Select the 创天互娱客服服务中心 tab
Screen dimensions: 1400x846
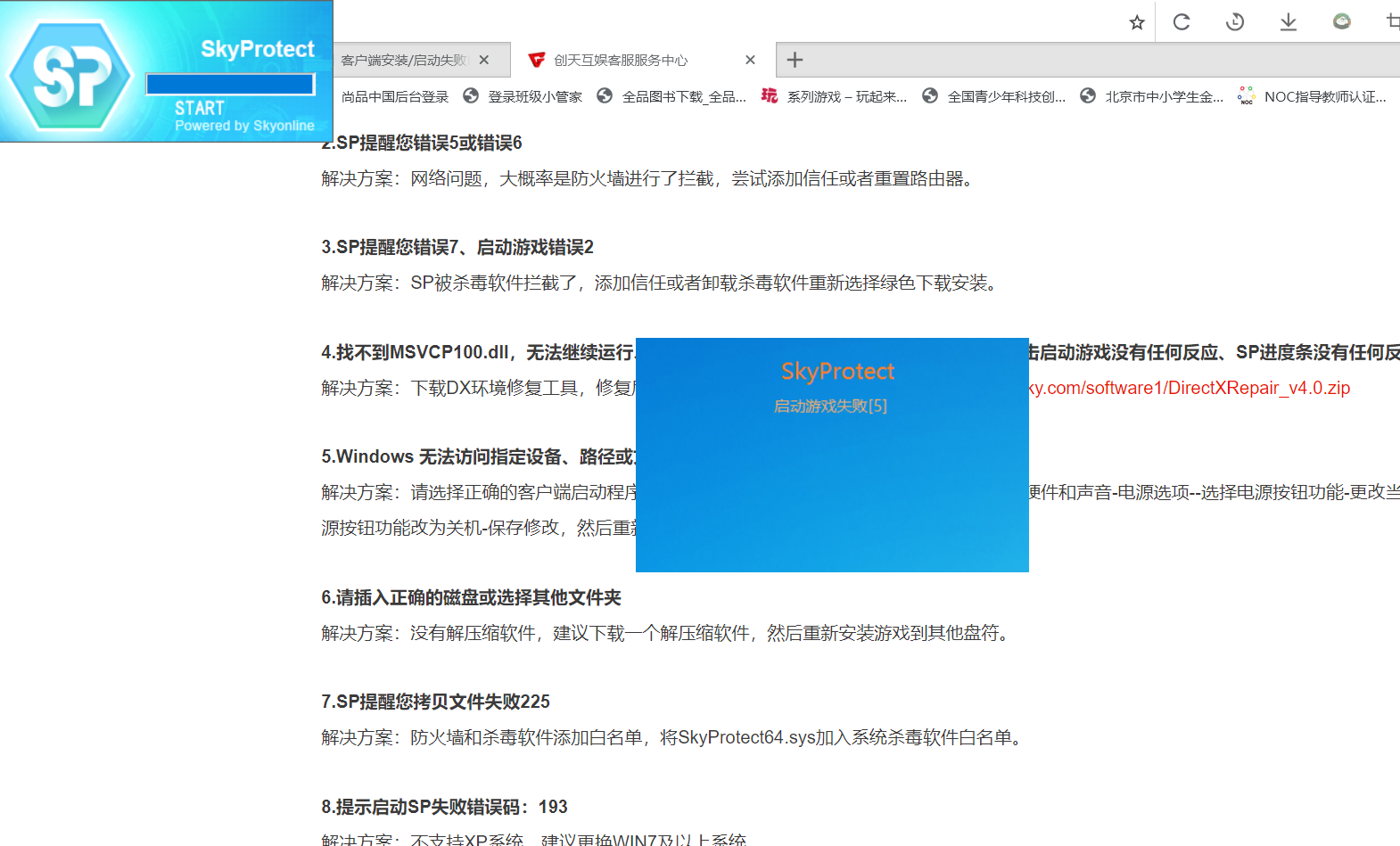point(621,60)
